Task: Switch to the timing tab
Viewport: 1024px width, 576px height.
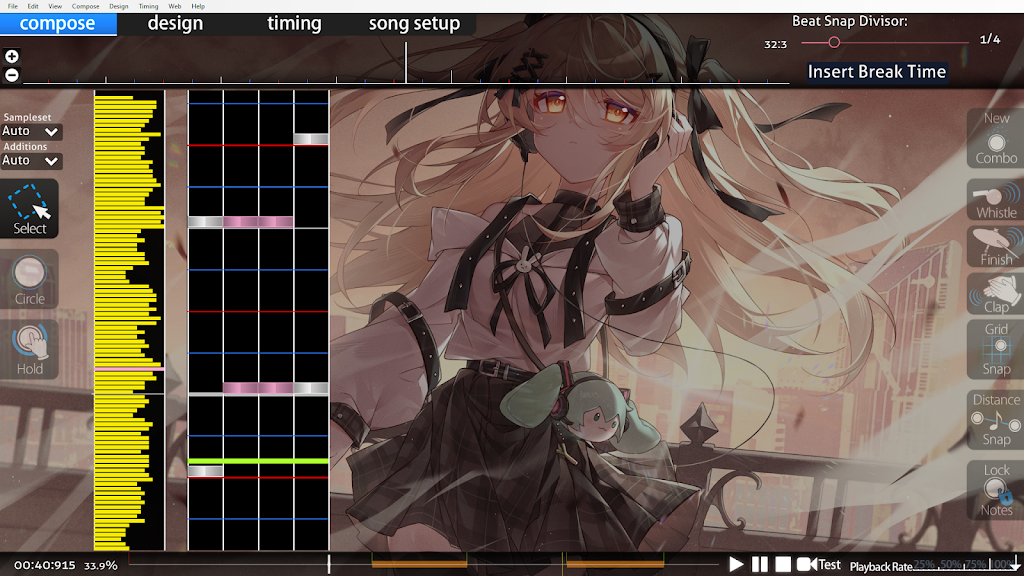Action: tap(294, 23)
